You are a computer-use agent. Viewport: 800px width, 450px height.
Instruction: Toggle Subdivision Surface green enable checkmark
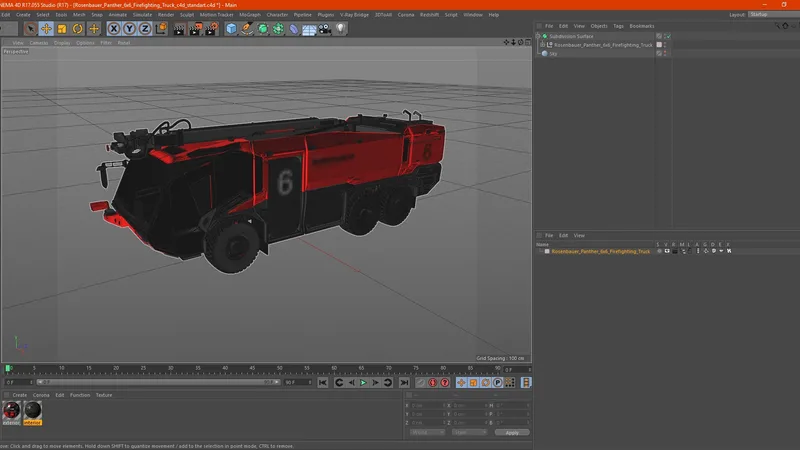point(667,36)
